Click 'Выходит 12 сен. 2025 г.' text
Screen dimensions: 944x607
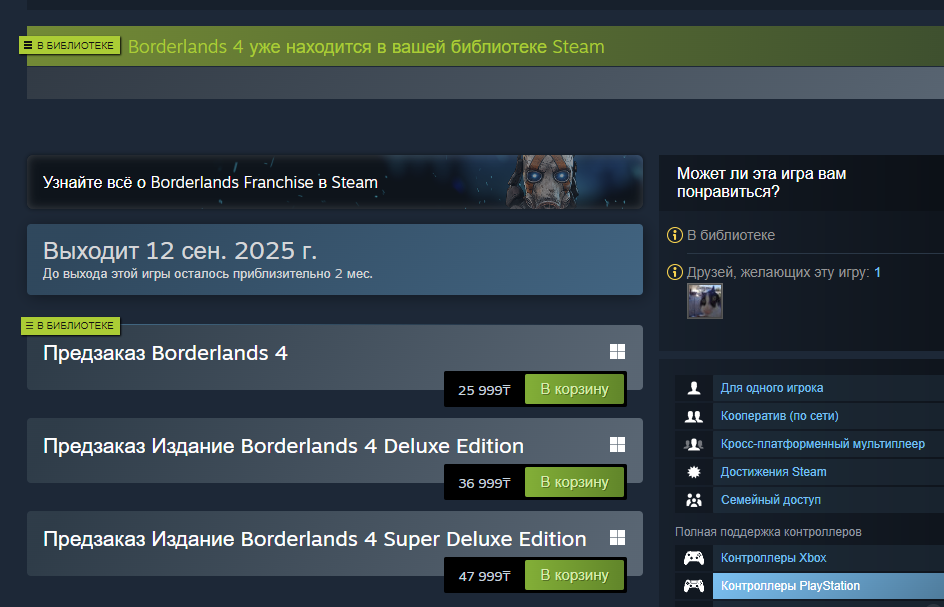click(179, 251)
